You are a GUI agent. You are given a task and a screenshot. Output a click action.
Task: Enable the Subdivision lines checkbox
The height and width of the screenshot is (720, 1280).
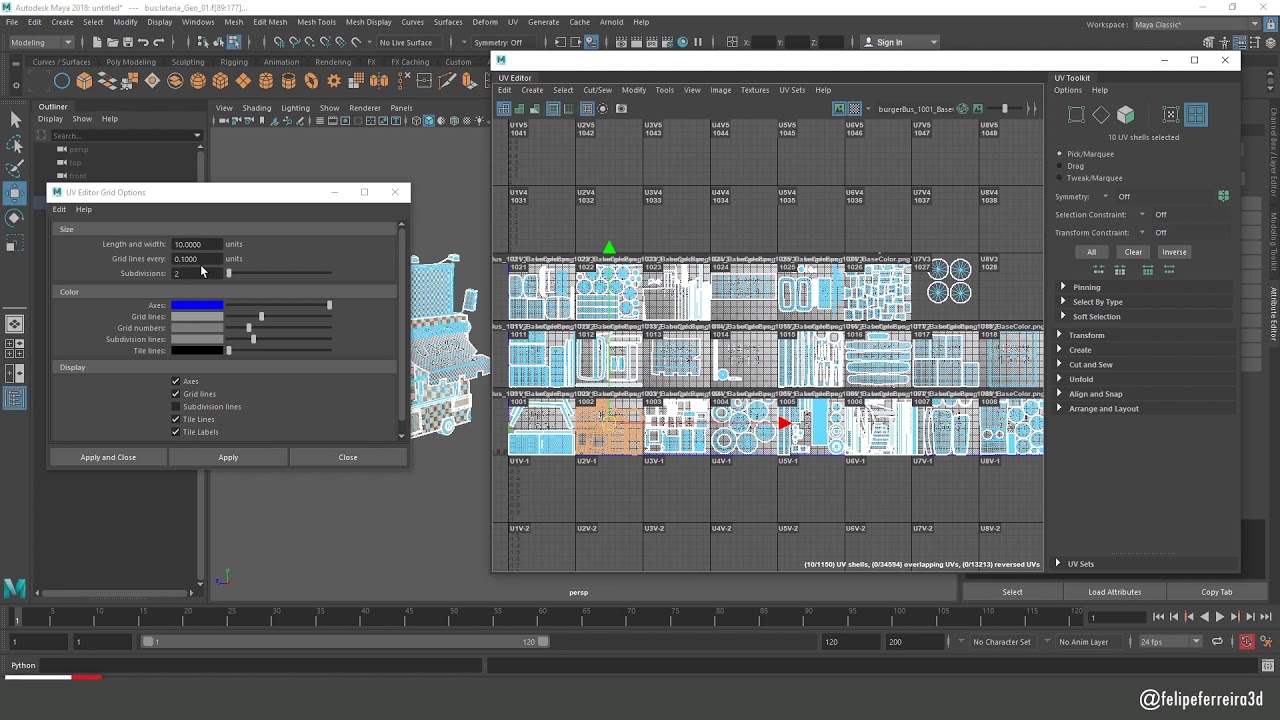(x=176, y=407)
